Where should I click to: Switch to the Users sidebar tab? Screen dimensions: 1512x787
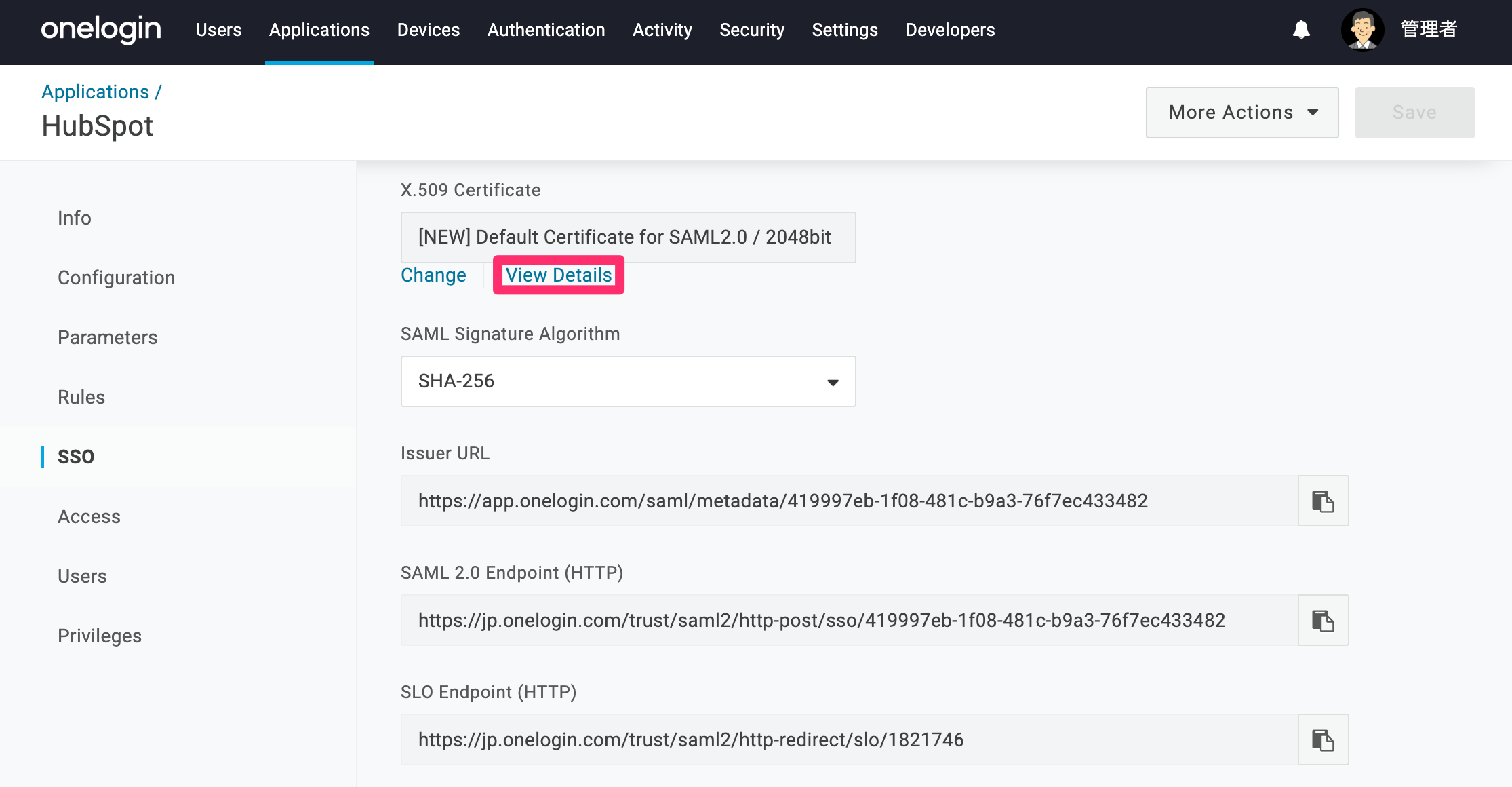point(82,576)
